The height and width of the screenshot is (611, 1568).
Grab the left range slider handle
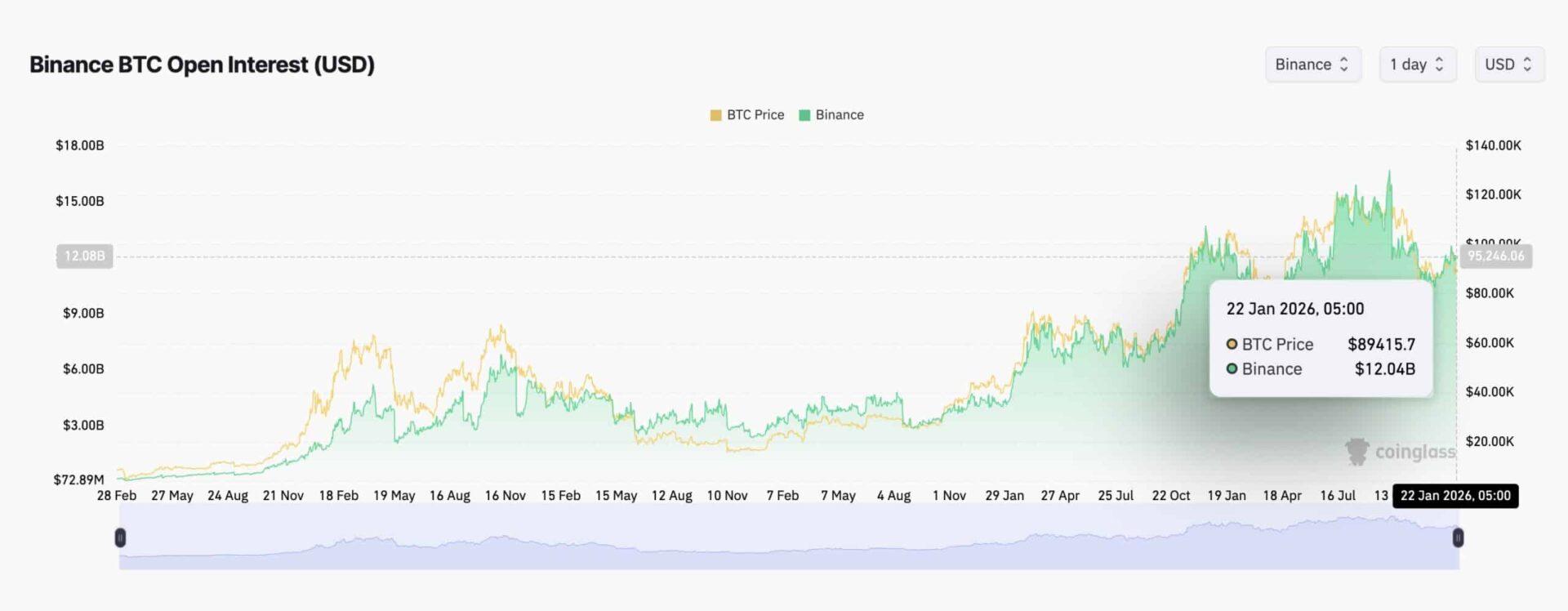click(x=120, y=537)
